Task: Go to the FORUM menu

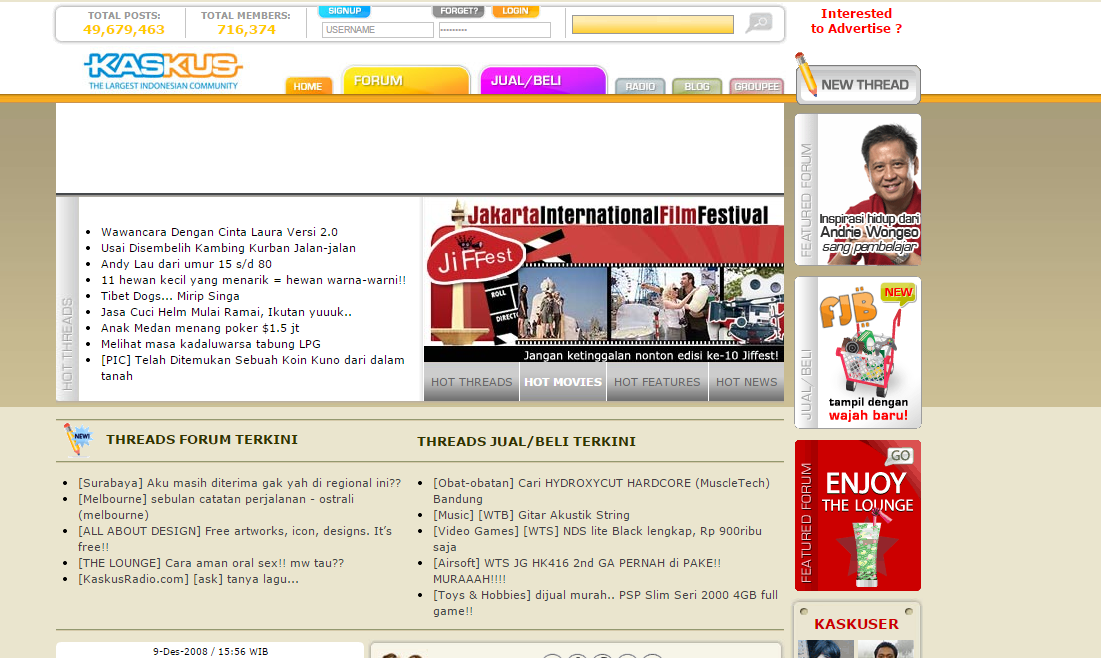Action: [406, 80]
